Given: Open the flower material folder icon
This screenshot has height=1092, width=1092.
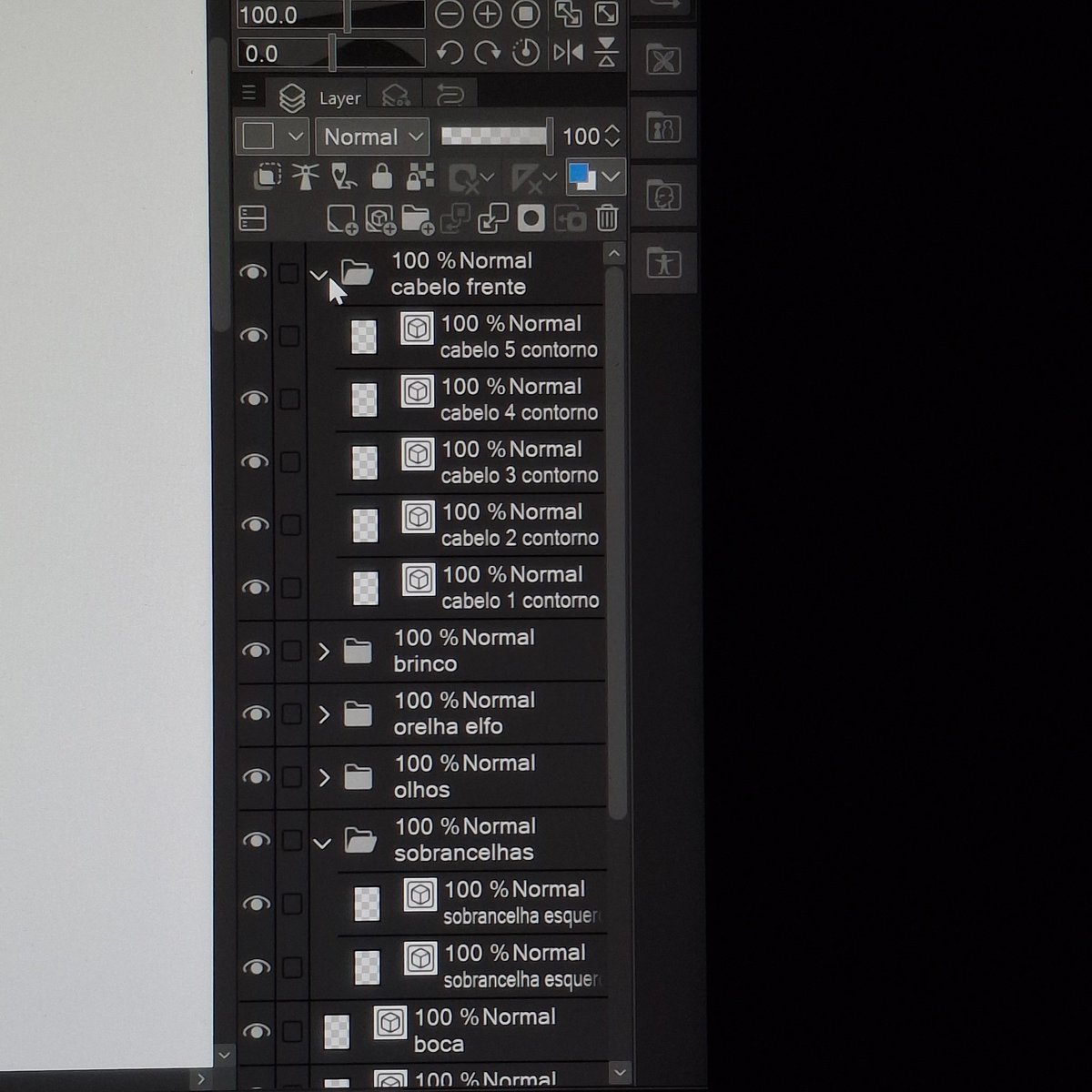Looking at the screenshot, I should coord(664,61).
